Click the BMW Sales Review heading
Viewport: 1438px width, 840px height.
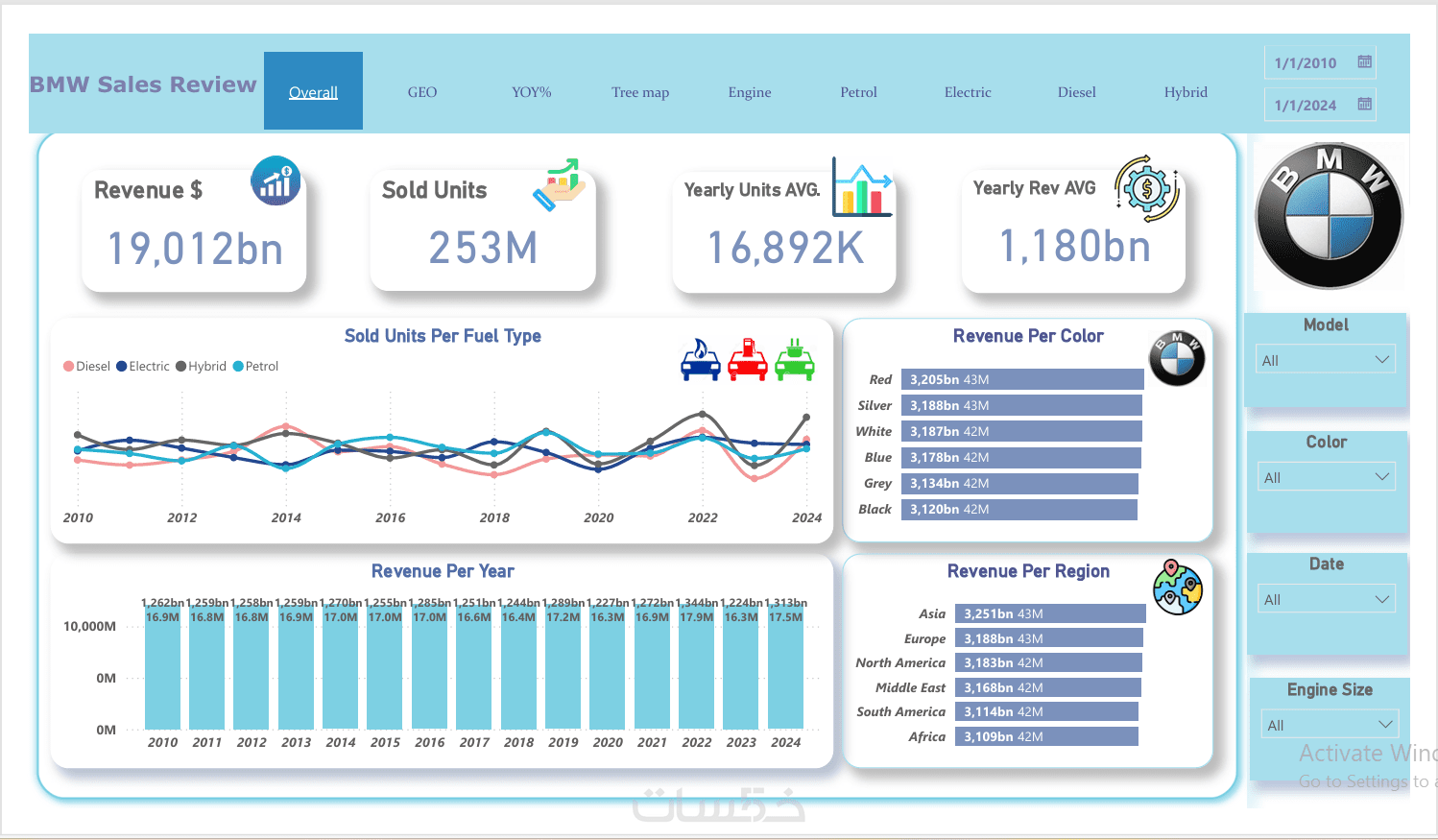(x=143, y=84)
